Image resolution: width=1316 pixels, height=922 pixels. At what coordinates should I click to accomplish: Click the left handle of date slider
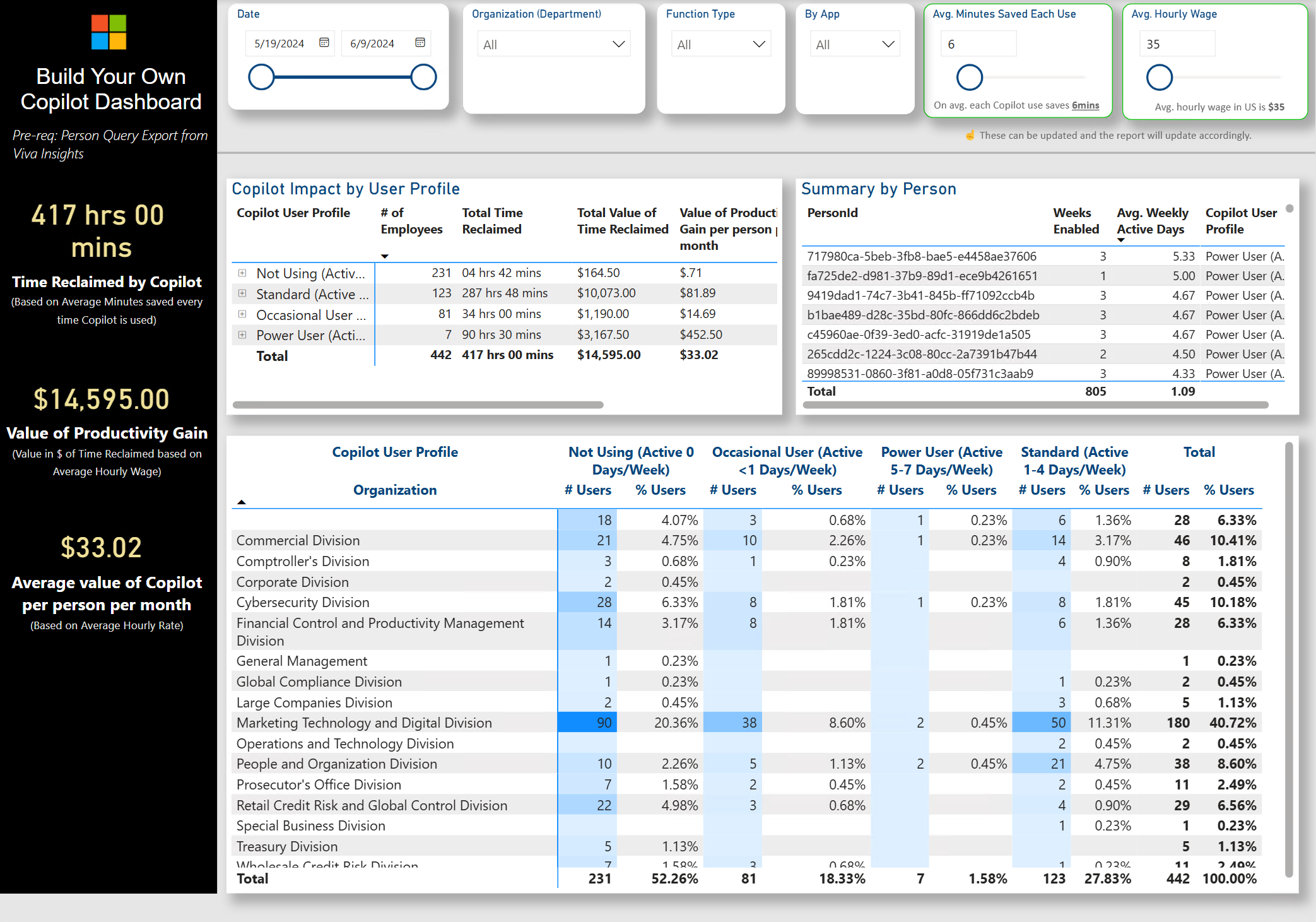click(261, 77)
